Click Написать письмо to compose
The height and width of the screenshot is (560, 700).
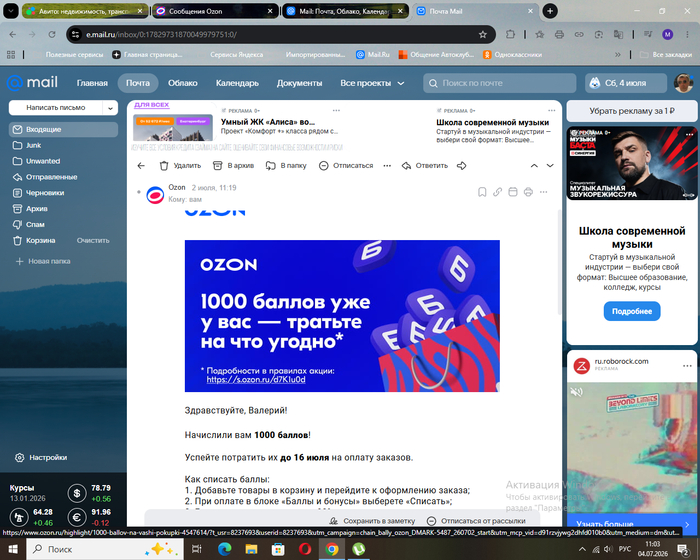[56, 108]
